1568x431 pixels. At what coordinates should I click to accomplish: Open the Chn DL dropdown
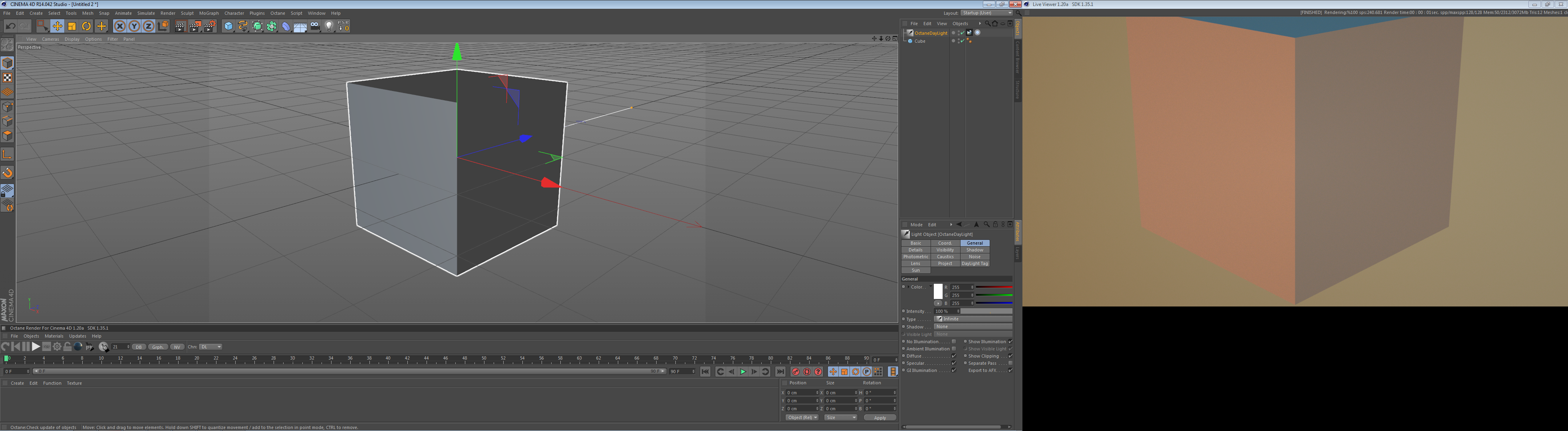[210, 347]
